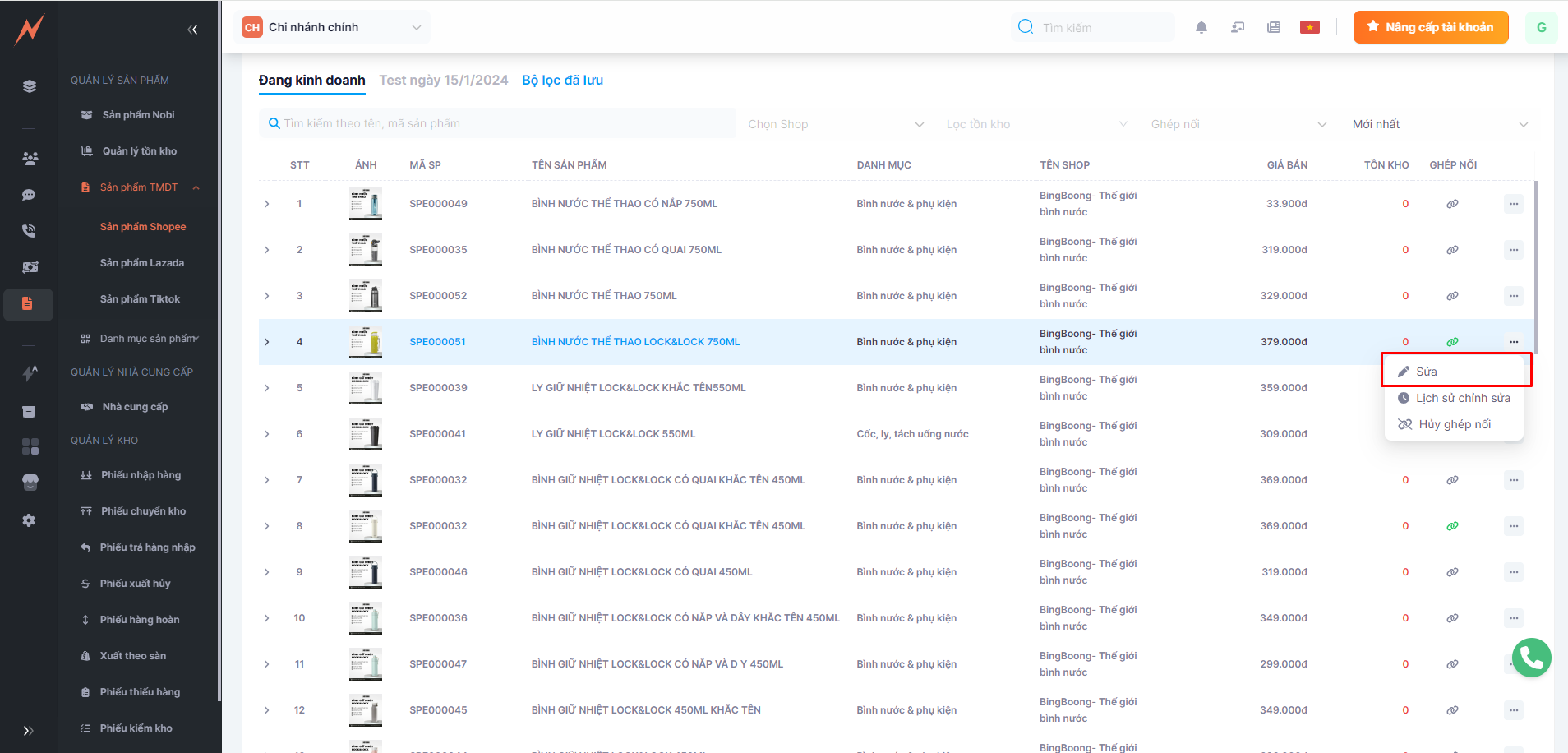This screenshot has height=753, width=1568.
Task: Open Chi nhánh chính branch selector
Action: click(x=332, y=27)
